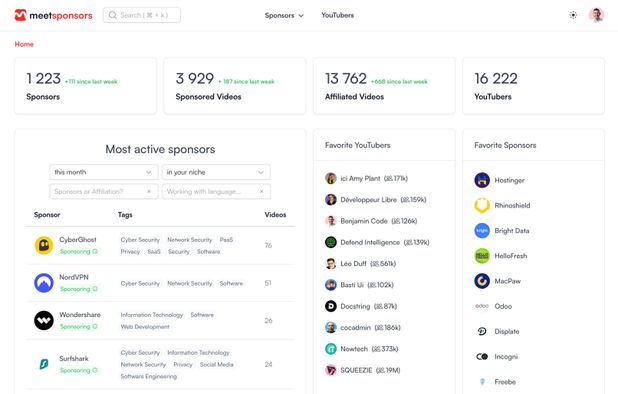Screen dimensions: 618x394
Task: Open the Sponsors or Affiliation filter
Action: tap(104, 191)
